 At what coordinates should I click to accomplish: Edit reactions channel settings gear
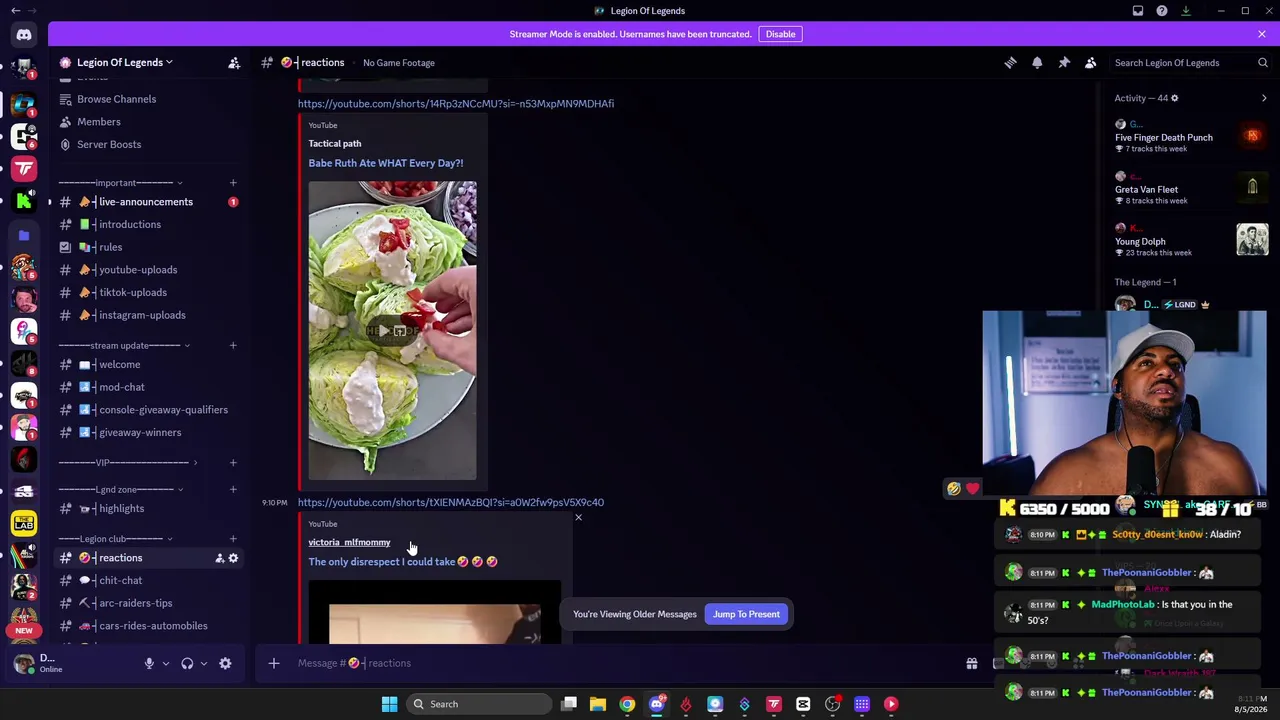[x=233, y=558]
